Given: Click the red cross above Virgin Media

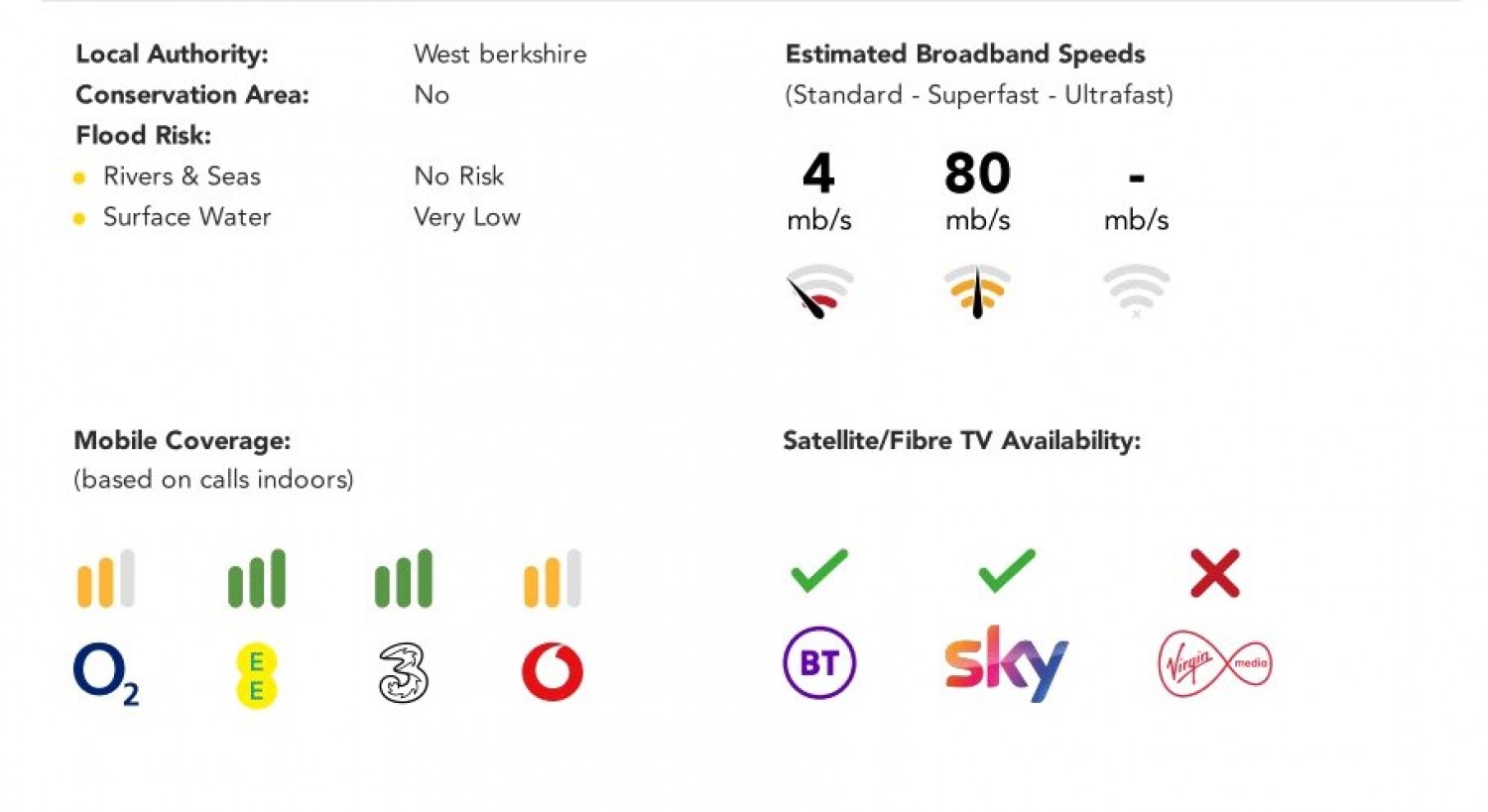Looking at the screenshot, I should [x=1215, y=573].
